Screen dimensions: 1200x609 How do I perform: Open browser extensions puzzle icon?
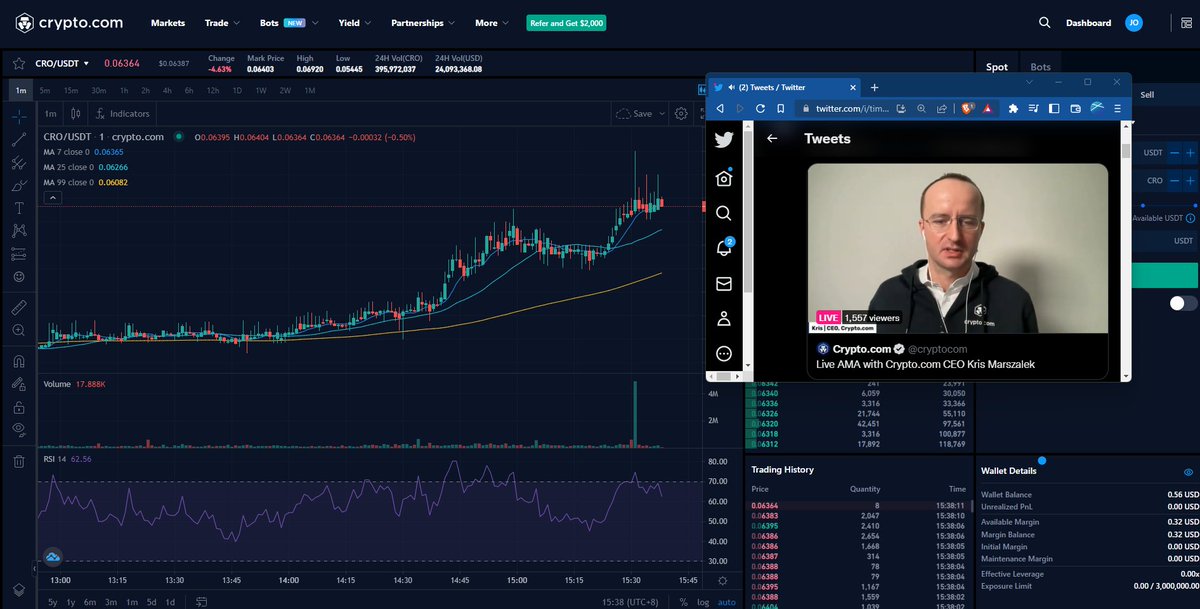click(x=1013, y=108)
